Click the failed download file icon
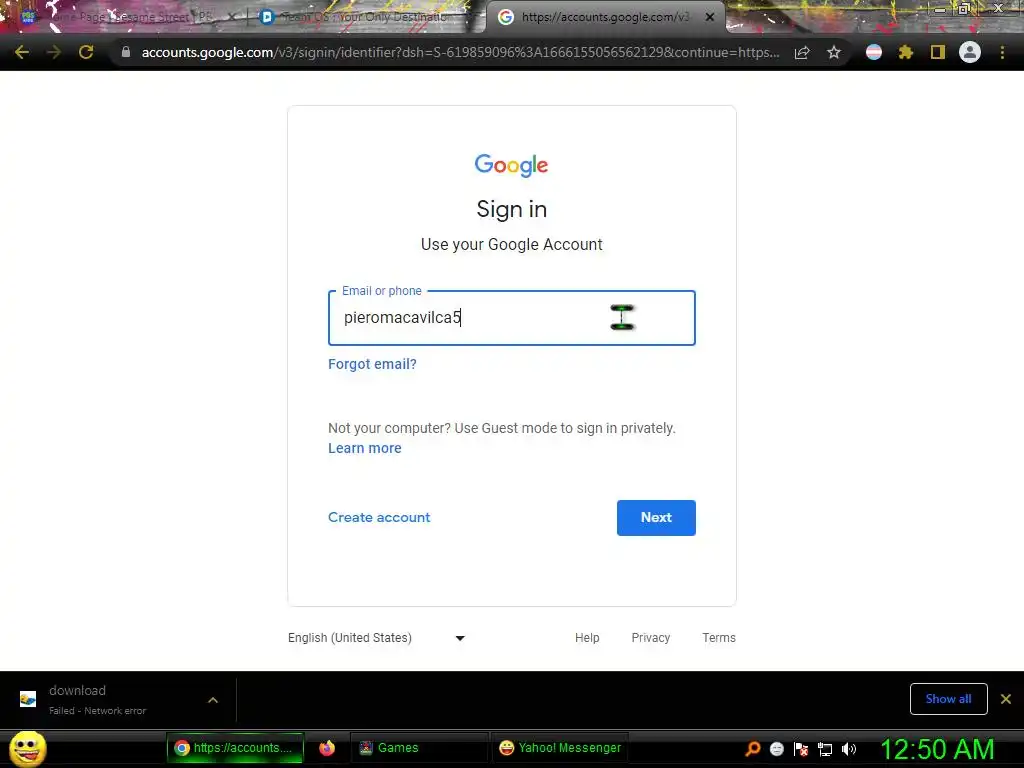 point(28,699)
